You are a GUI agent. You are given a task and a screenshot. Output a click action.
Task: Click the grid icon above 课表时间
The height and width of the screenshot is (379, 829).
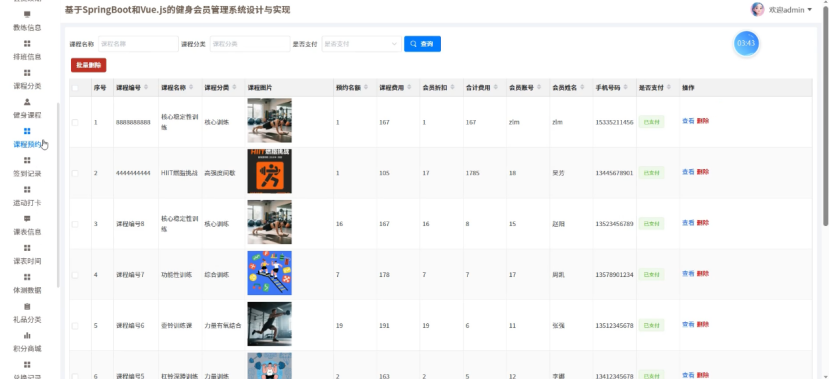(27, 247)
